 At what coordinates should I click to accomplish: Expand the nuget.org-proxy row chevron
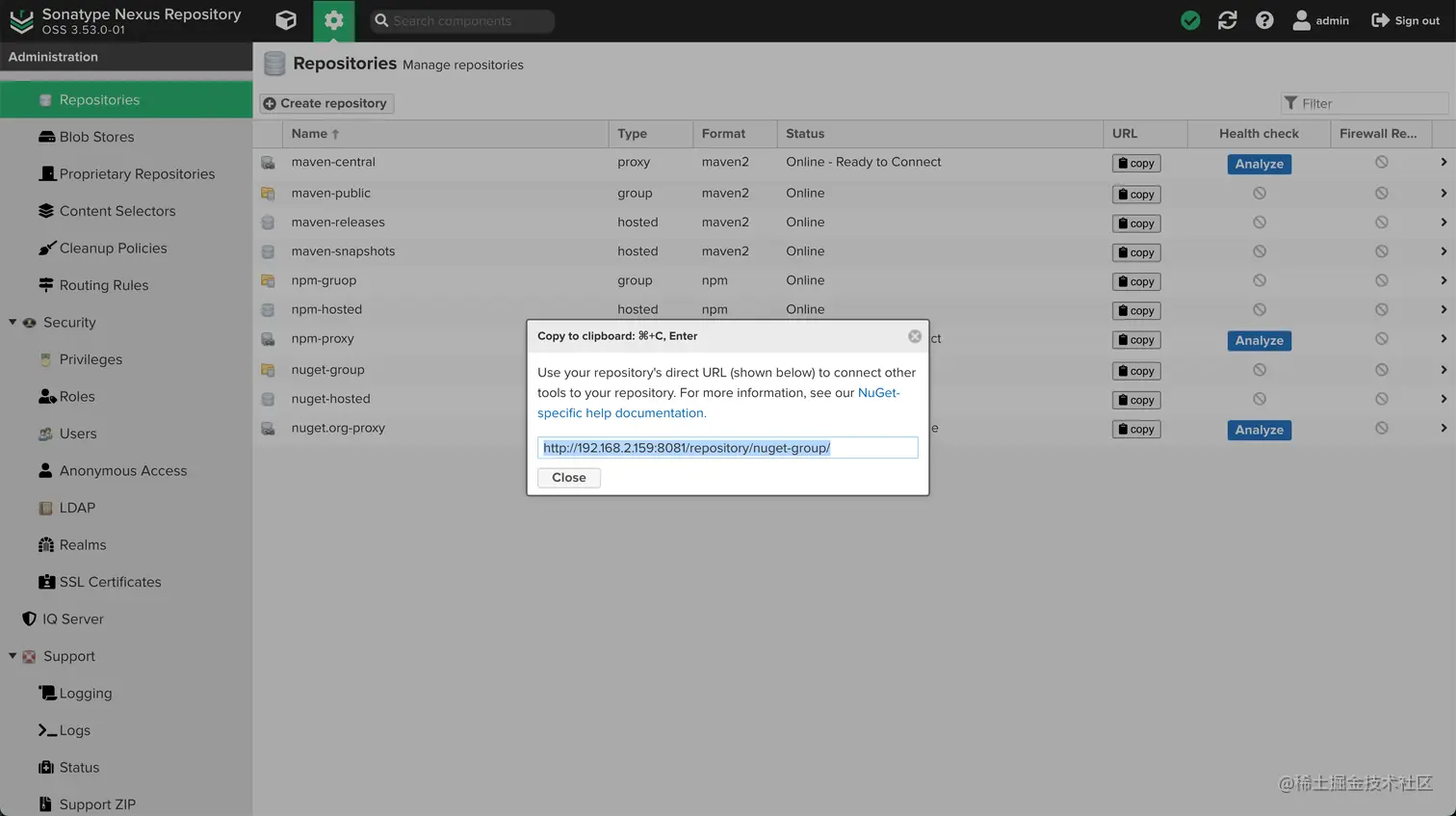(1443, 428)
